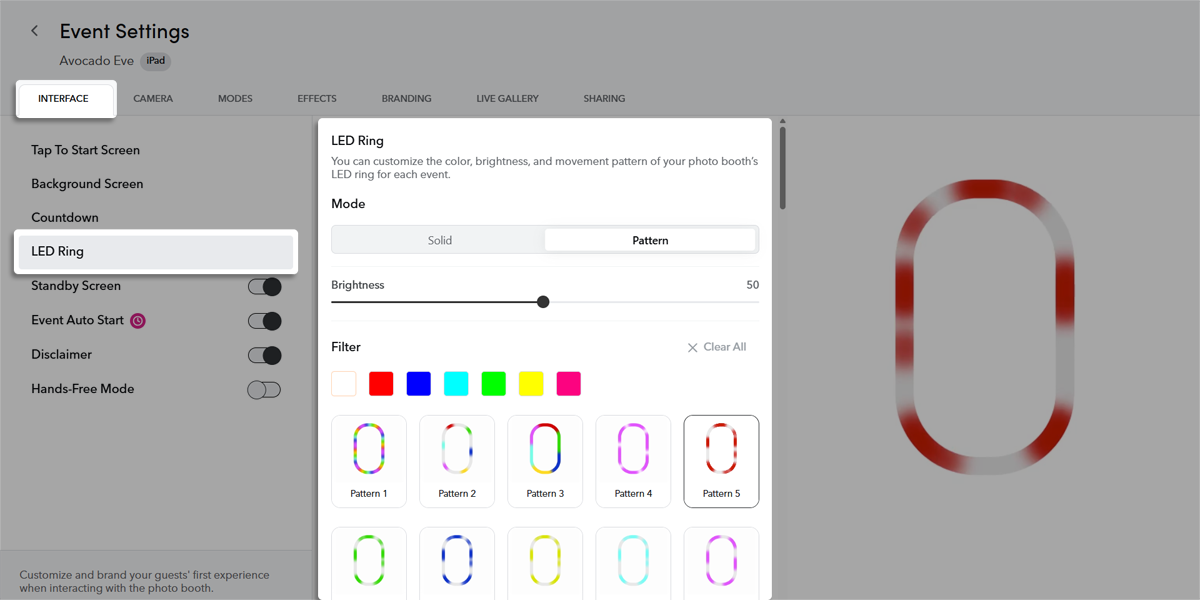1200x600 pixels.
Task: Open the EFFECTS tab
Action: (316, 98)
